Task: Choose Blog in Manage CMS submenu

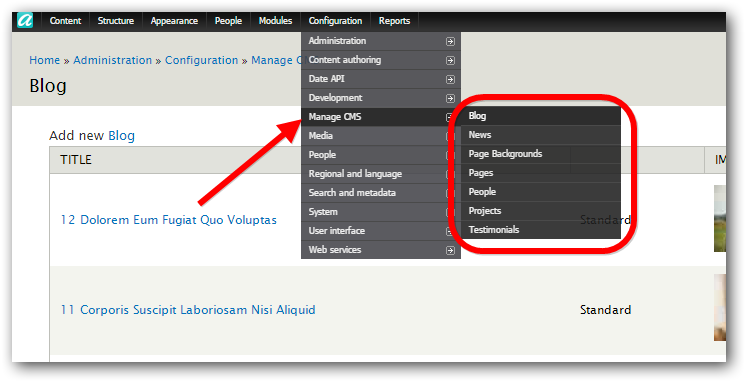Action: (x=541, y=116)
